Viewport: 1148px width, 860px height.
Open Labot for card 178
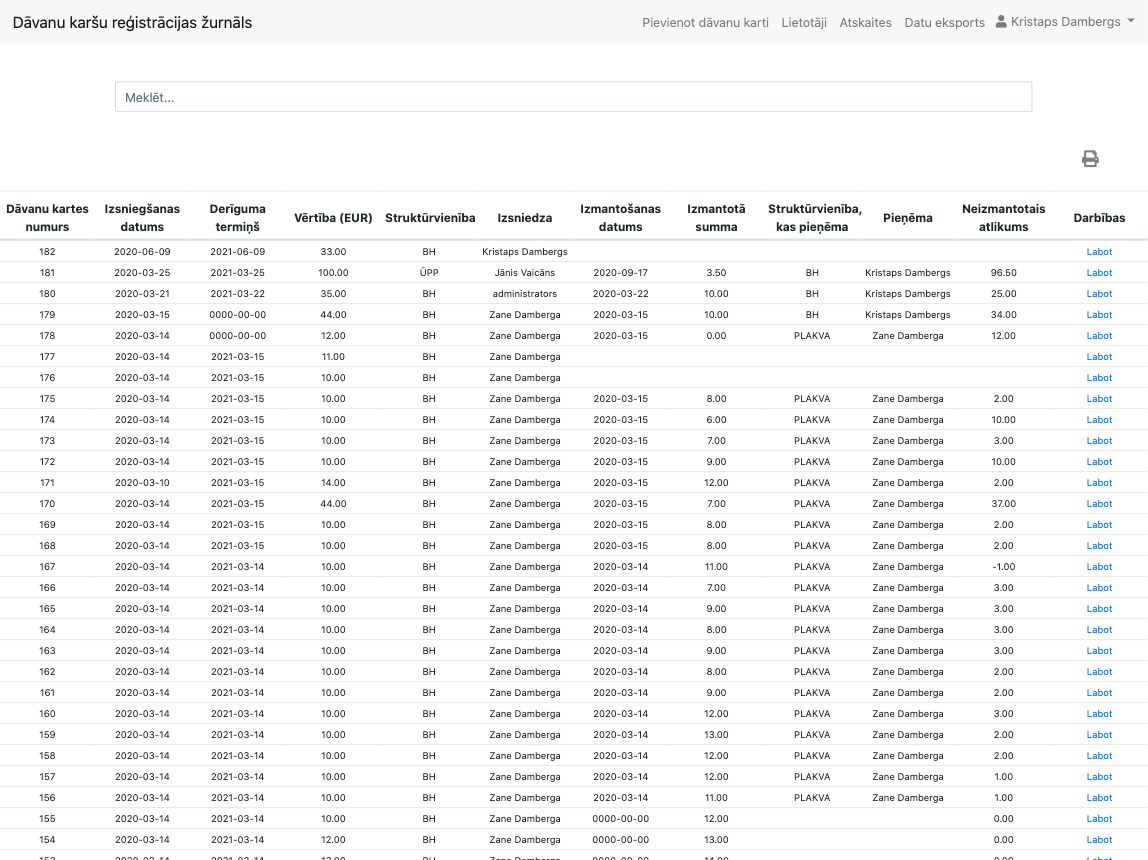tap(1099, 336)
